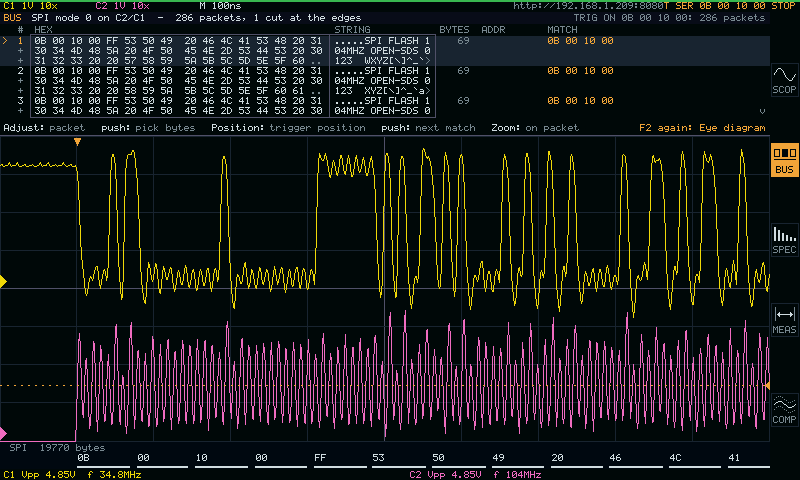Open the MEAS measurement mode
This screenshot has width=800, height=480.
(x=784, y=320)
